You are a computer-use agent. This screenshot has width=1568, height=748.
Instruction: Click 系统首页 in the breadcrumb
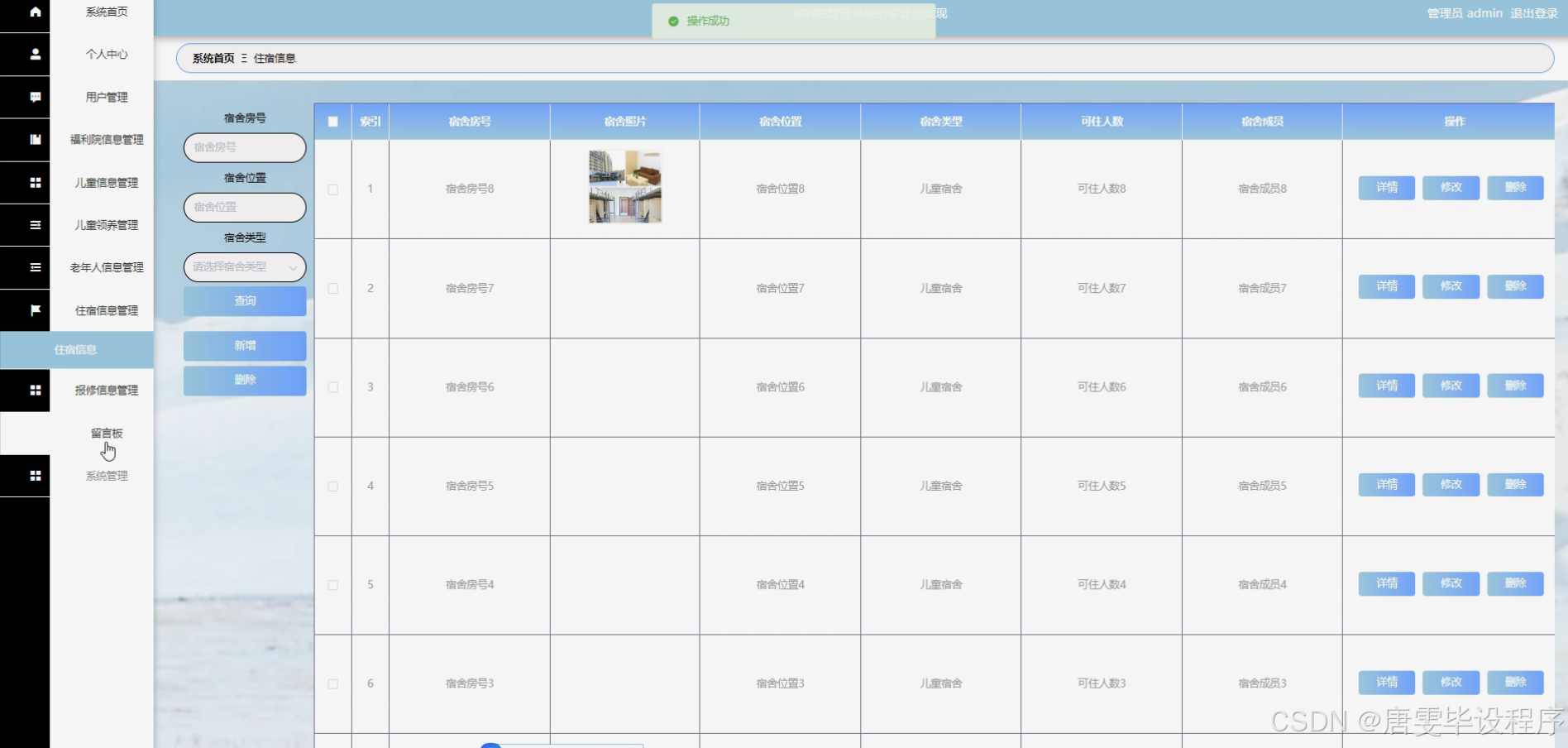point(213,58)
